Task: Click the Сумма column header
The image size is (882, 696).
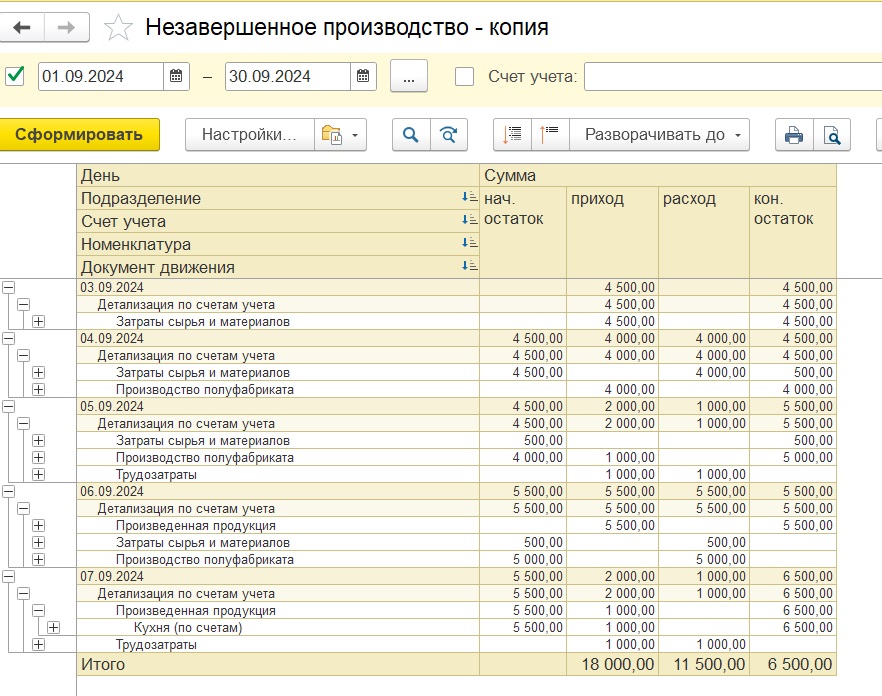Action: pyautogui.click(x=658, y=176)
